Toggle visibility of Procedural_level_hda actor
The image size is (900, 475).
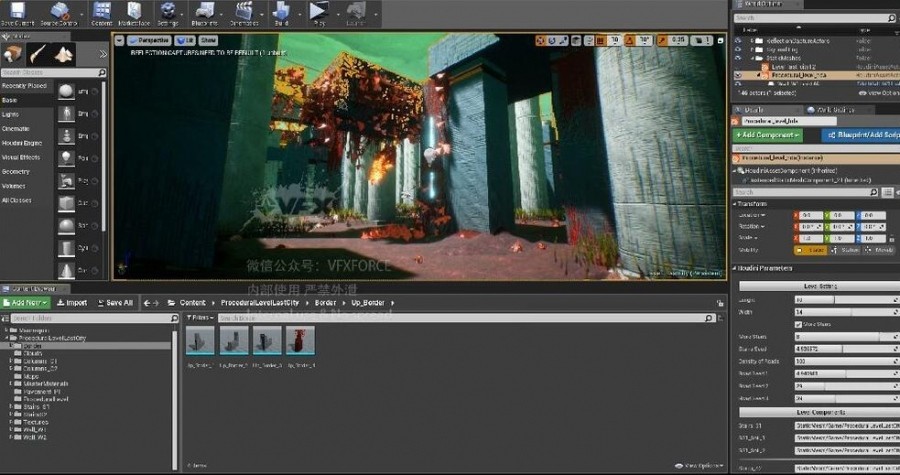[x=738, y=75]
